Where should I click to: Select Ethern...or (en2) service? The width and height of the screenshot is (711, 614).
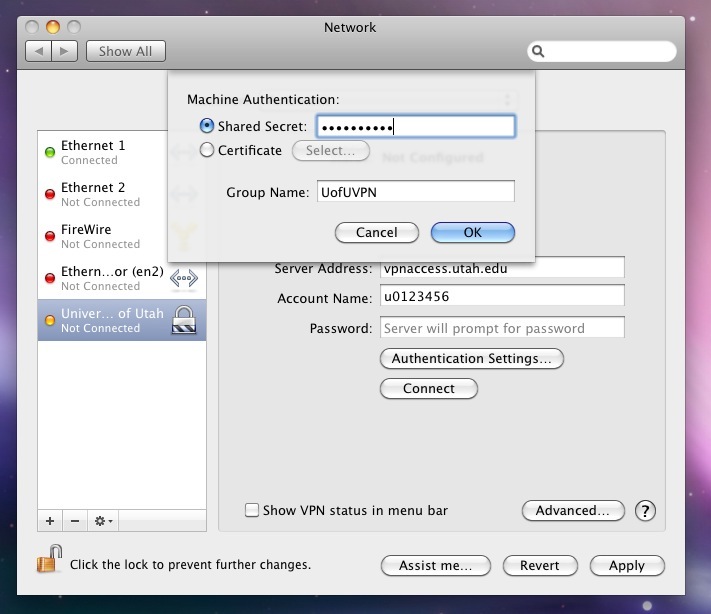[122, 278]
